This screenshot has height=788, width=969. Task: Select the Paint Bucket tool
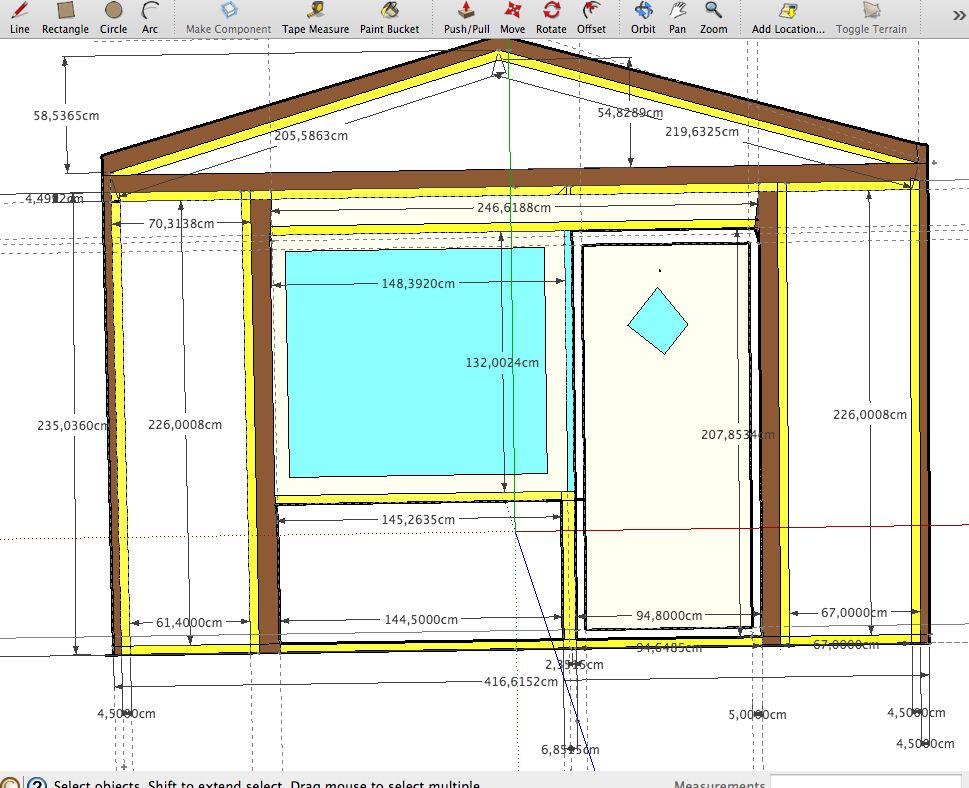click(390, 18)
